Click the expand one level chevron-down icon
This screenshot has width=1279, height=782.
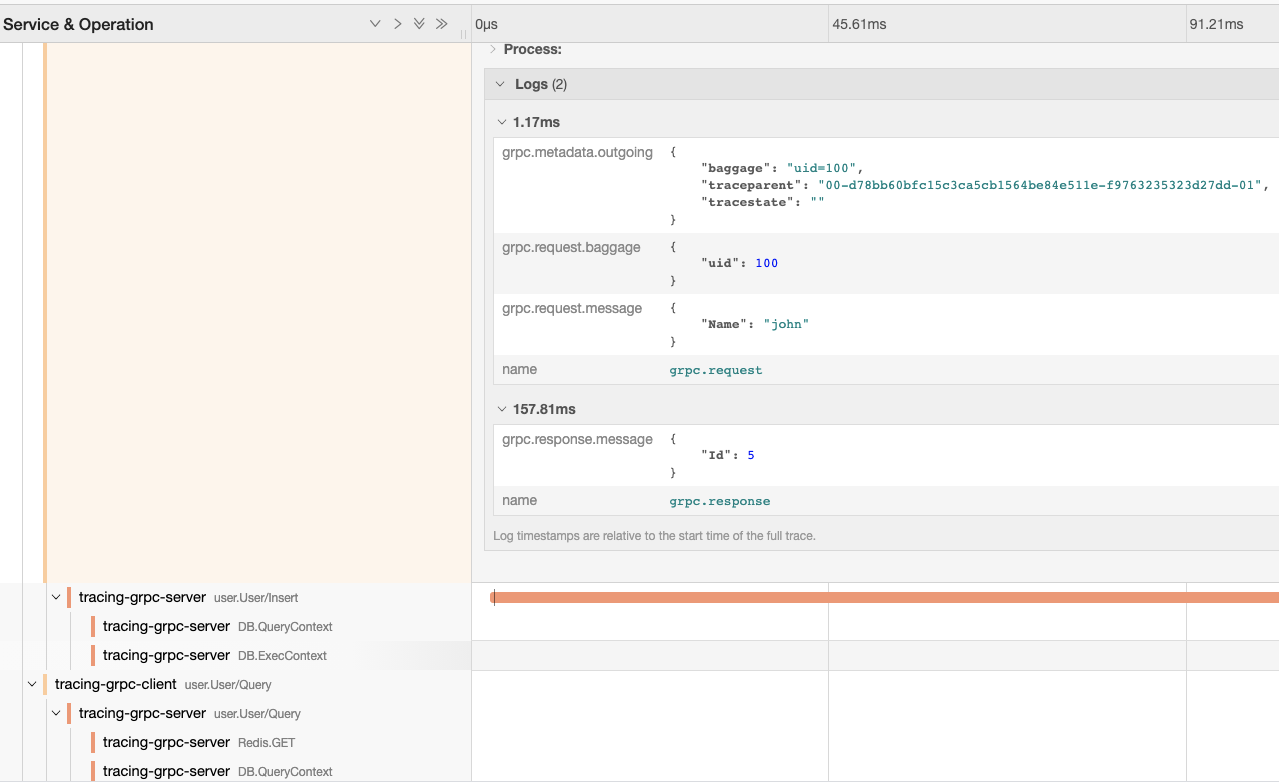tap(375, 24)
